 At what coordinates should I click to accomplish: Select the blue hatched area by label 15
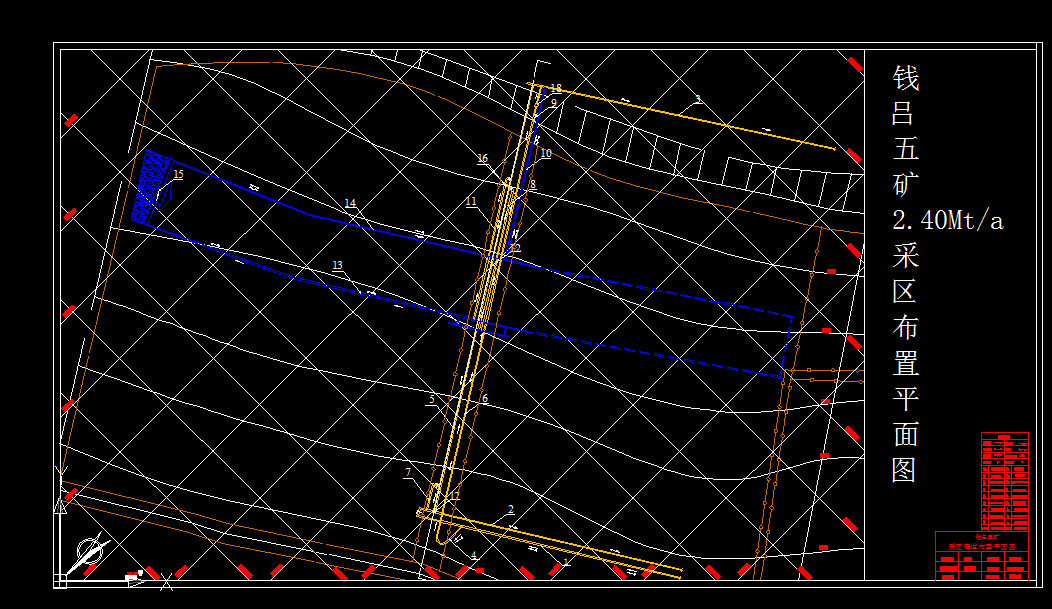click(x=152, y=186)
